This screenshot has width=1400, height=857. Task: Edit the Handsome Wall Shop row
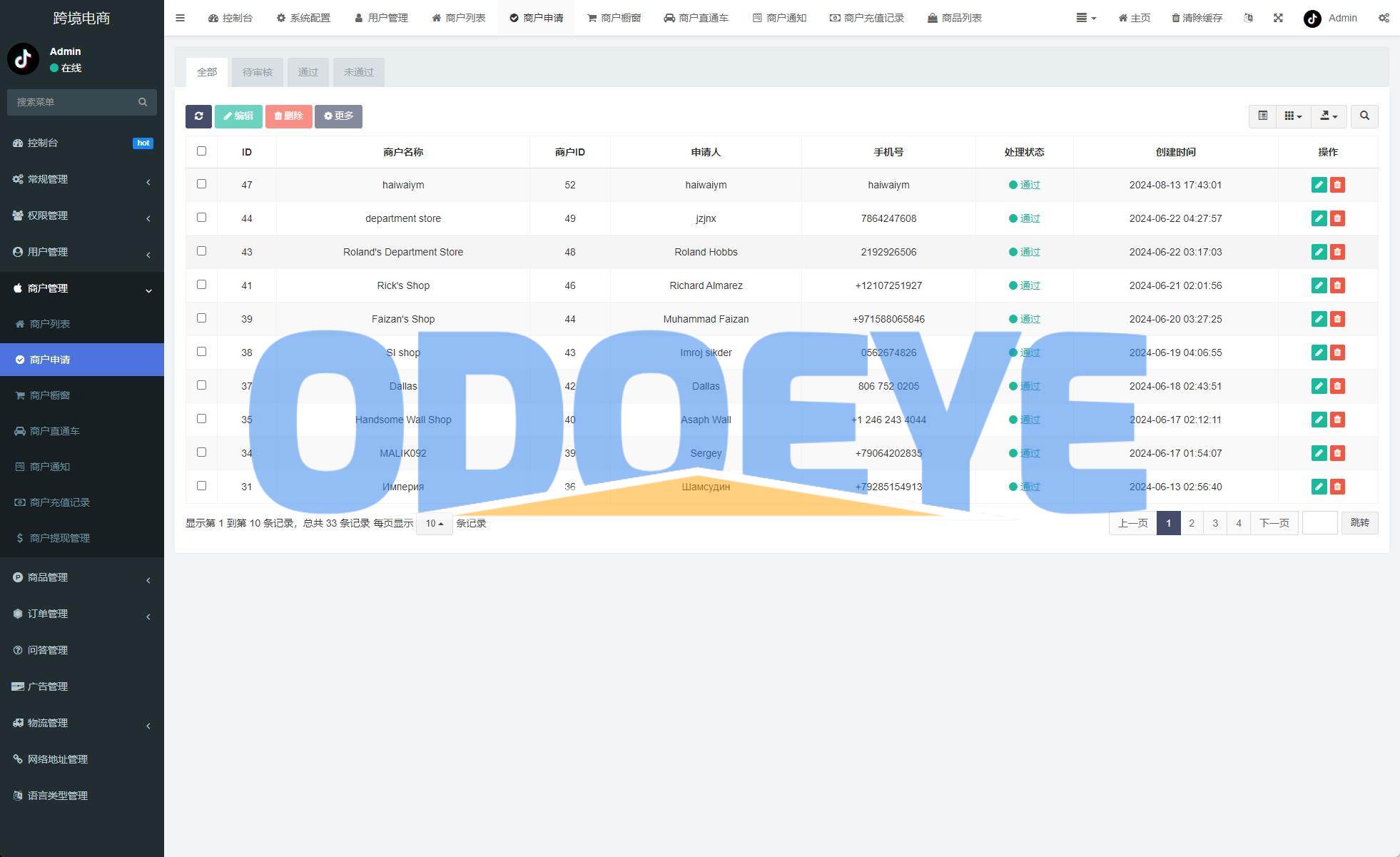pos(1319,420)
